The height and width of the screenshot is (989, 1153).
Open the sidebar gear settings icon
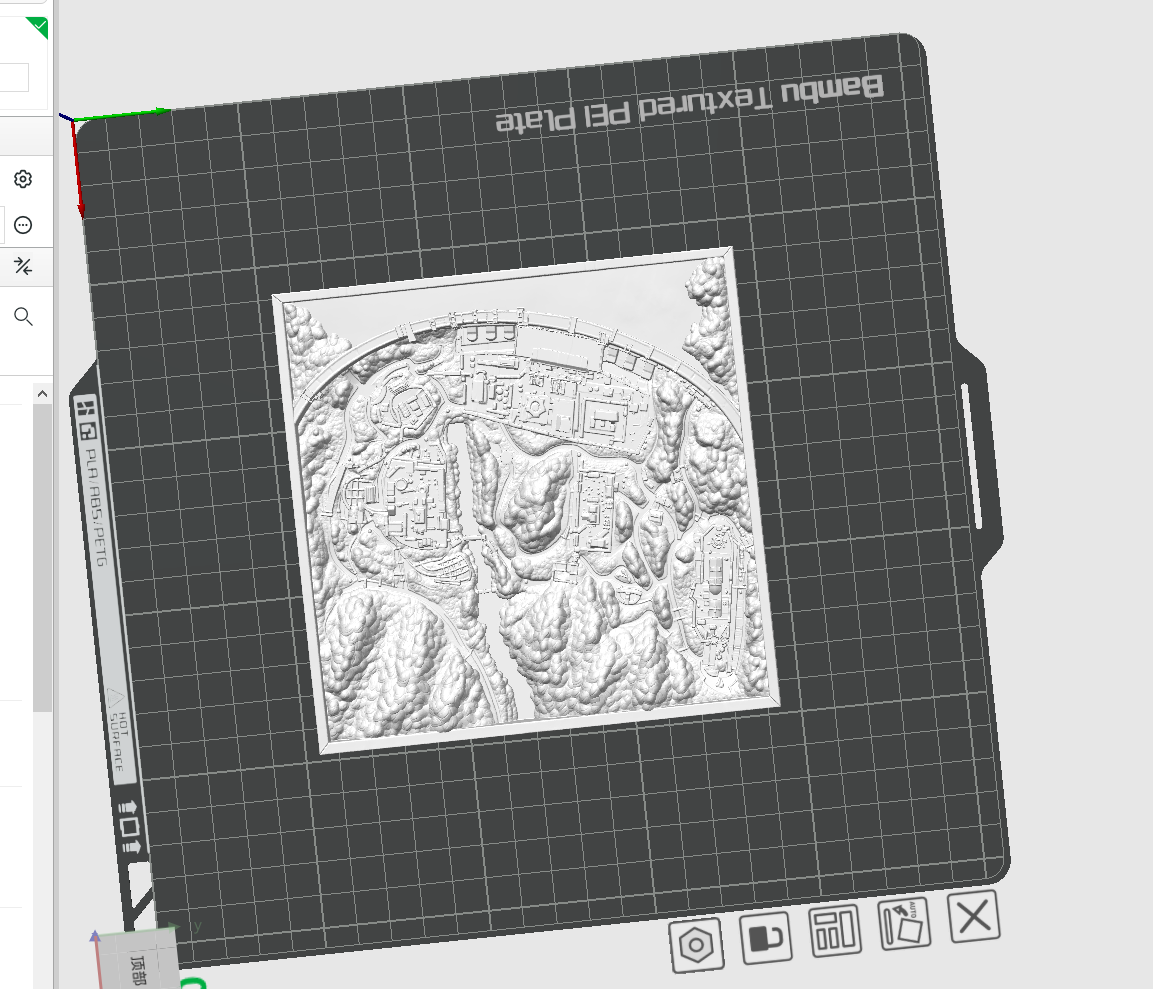point(23,179)
